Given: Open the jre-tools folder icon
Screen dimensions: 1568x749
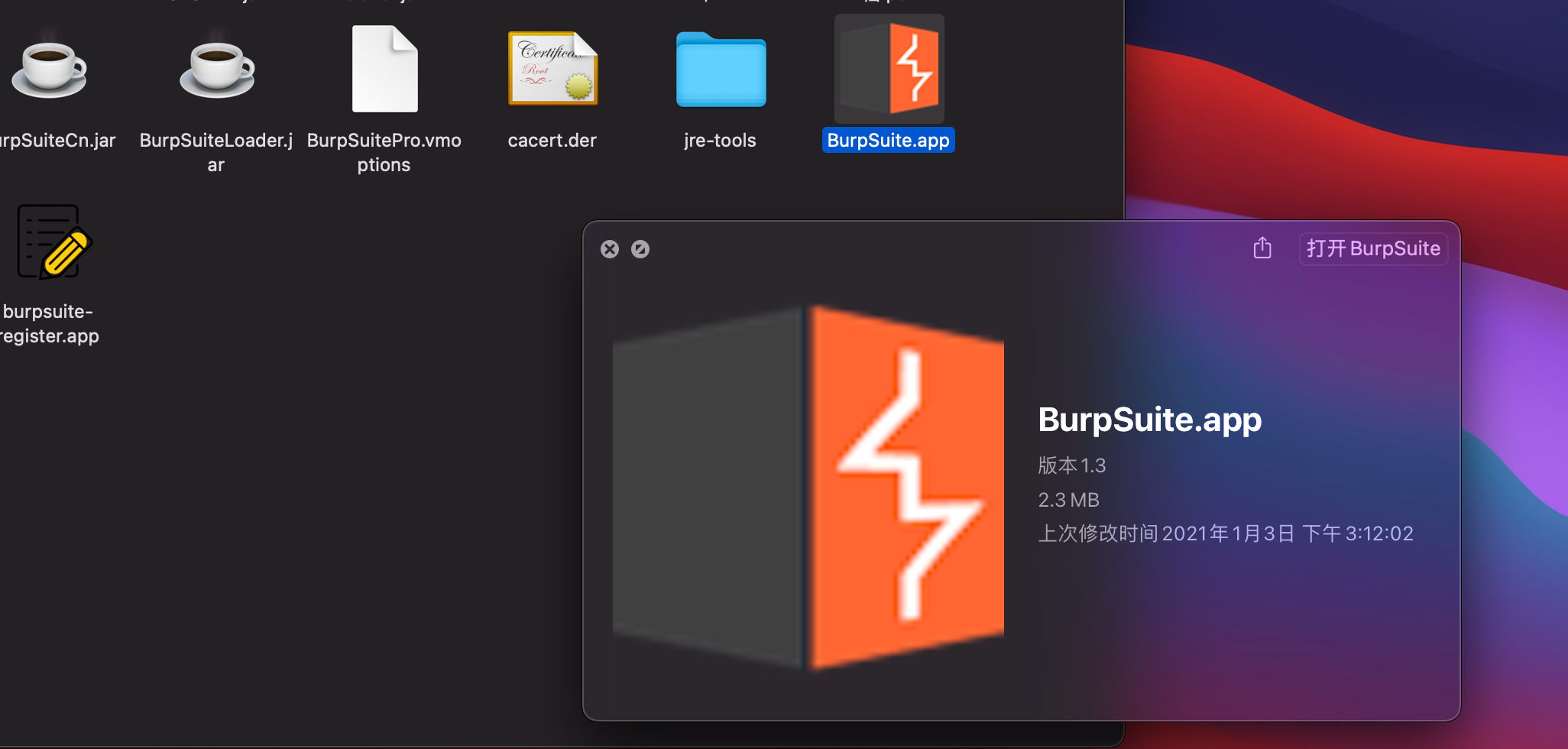Looking at the screenshot, I should coord(721,69).
